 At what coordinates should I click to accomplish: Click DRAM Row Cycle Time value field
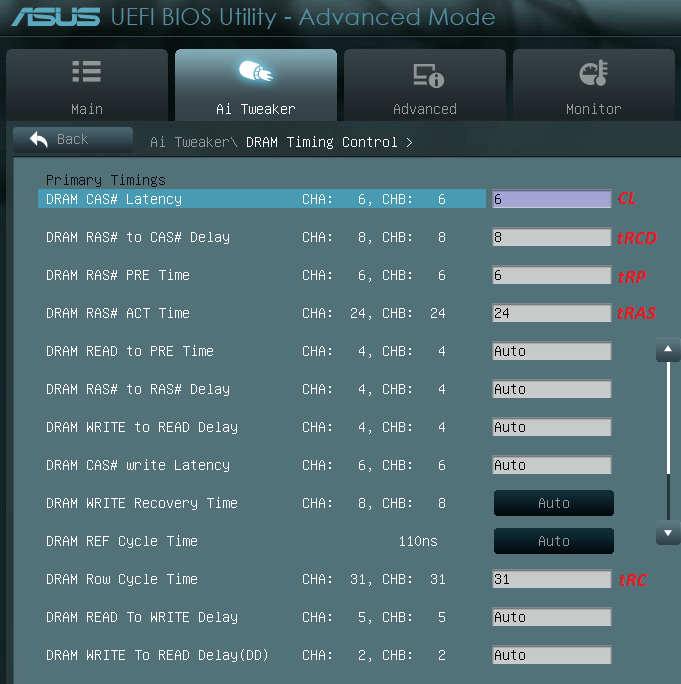(551, 579)
